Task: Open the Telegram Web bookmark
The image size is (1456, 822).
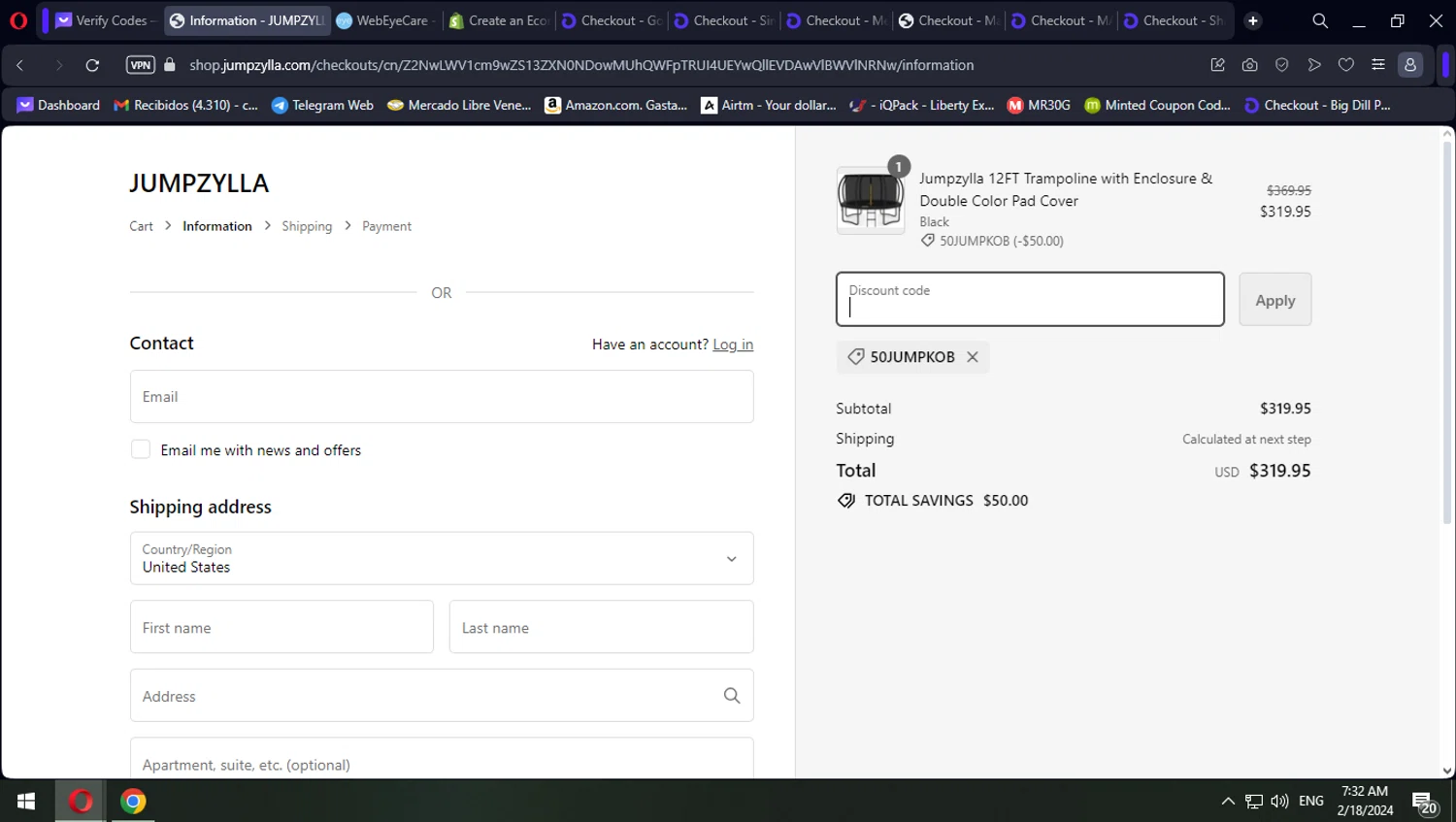Action: coord(322,105)
